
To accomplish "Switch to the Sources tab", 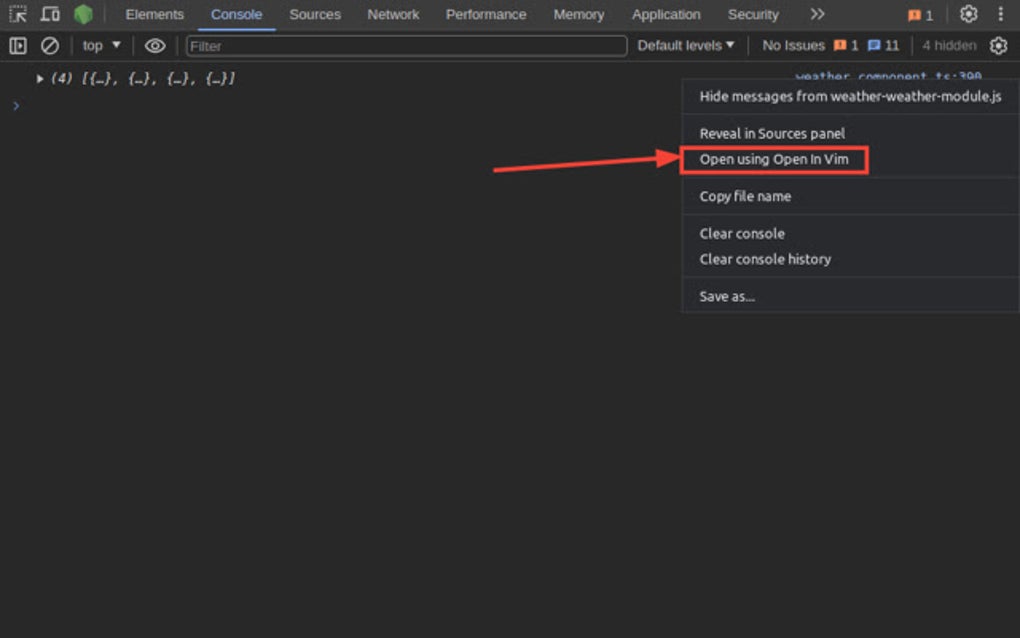I will (315, 14).
